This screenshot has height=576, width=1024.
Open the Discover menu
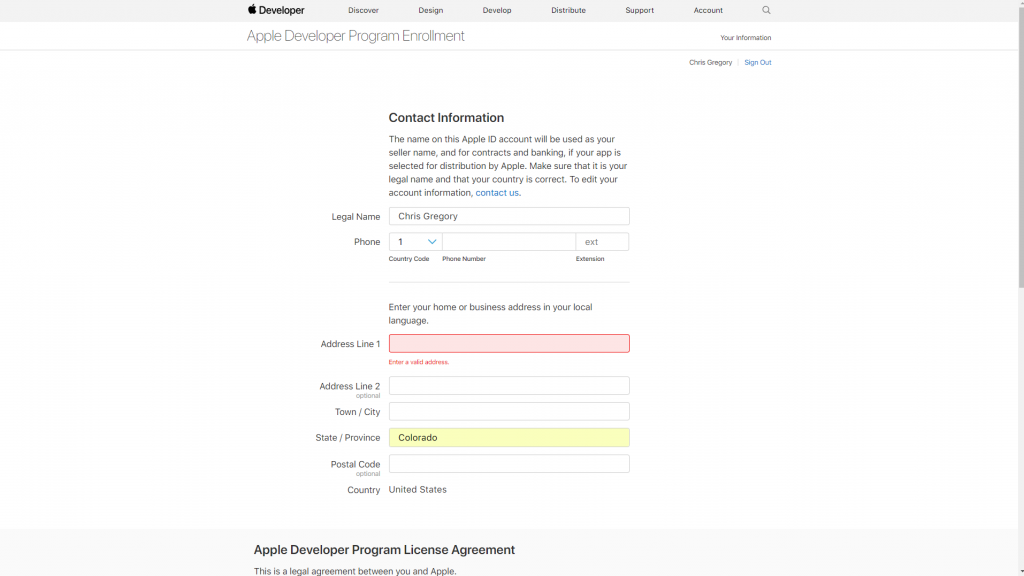[363, 10]
